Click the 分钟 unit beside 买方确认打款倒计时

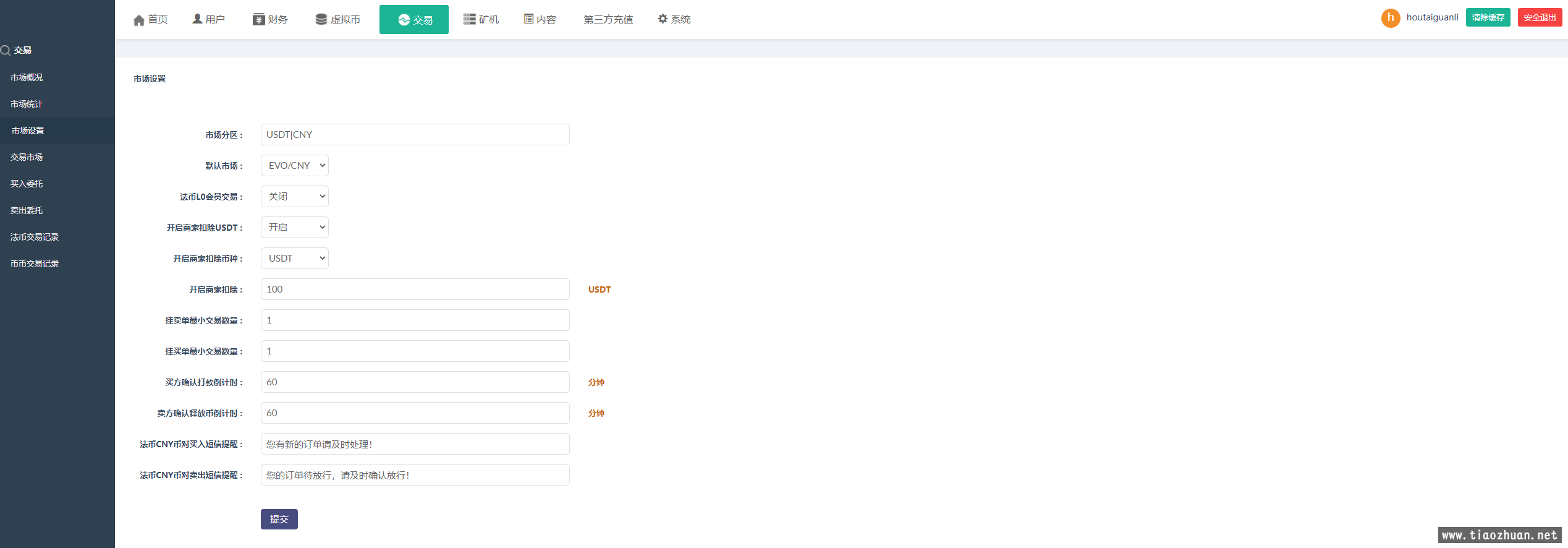coord(596,382)
